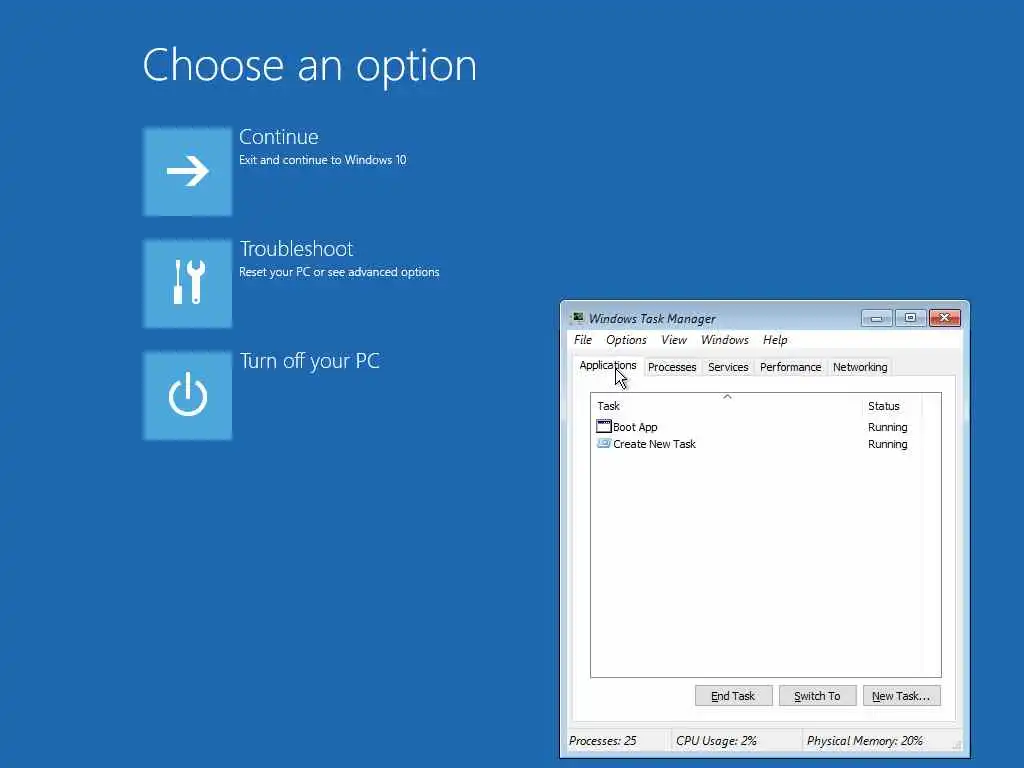Click the End Task button
The width and height of the screenshot is (1024, 768).
pyautogui.click(x=733, y=696)
